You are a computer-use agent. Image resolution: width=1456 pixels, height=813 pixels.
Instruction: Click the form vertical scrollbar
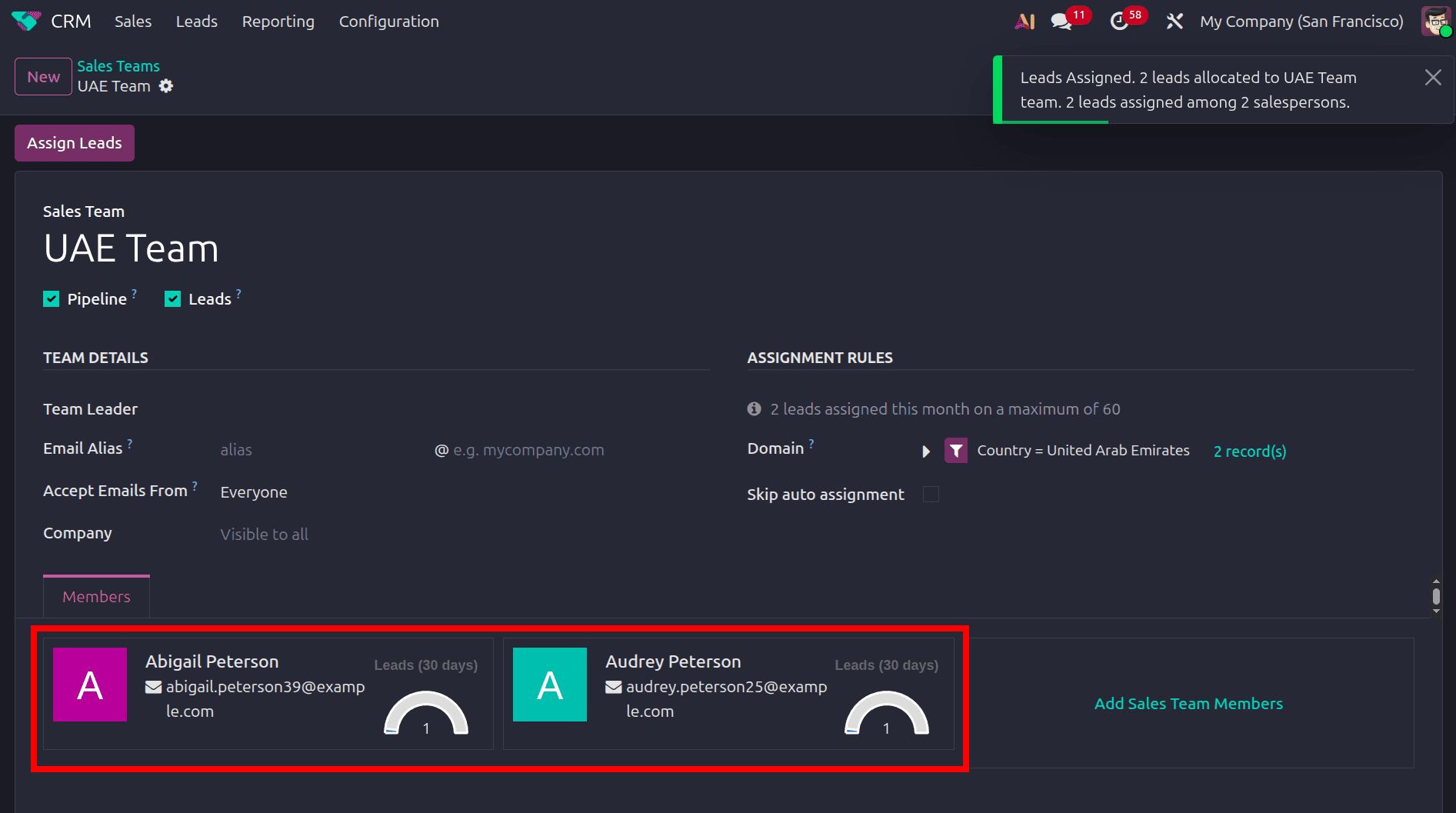(1436, 596)
